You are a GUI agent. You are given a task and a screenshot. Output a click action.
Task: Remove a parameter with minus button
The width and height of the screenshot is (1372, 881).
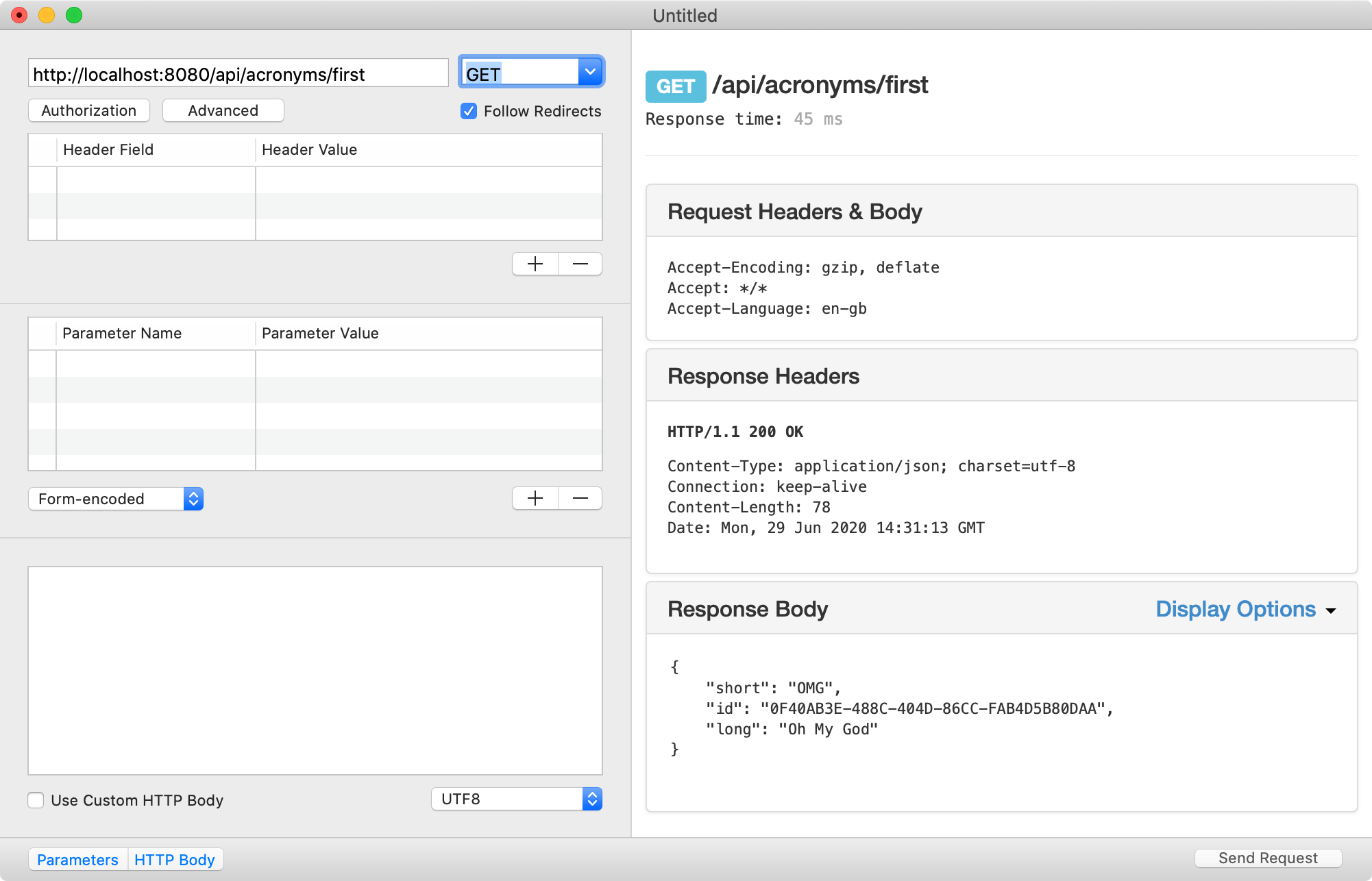(580, 498)
